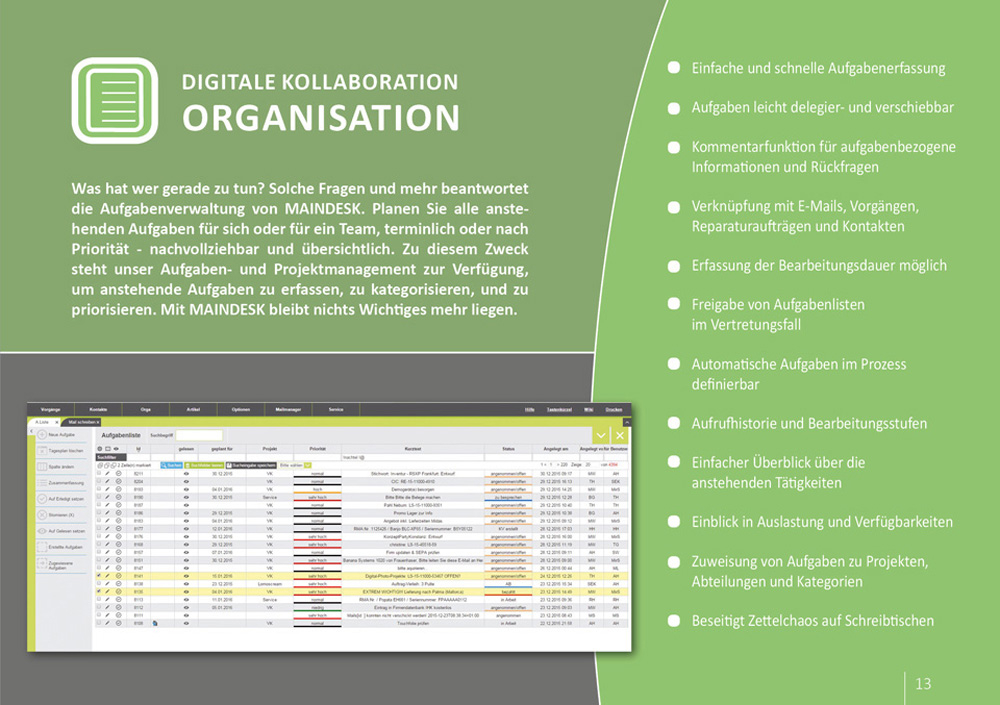Screen dimensions: 1000x705
Task: Open the attachment icon in Touchfolie prüfen row
Action: [x=155, y=623]
